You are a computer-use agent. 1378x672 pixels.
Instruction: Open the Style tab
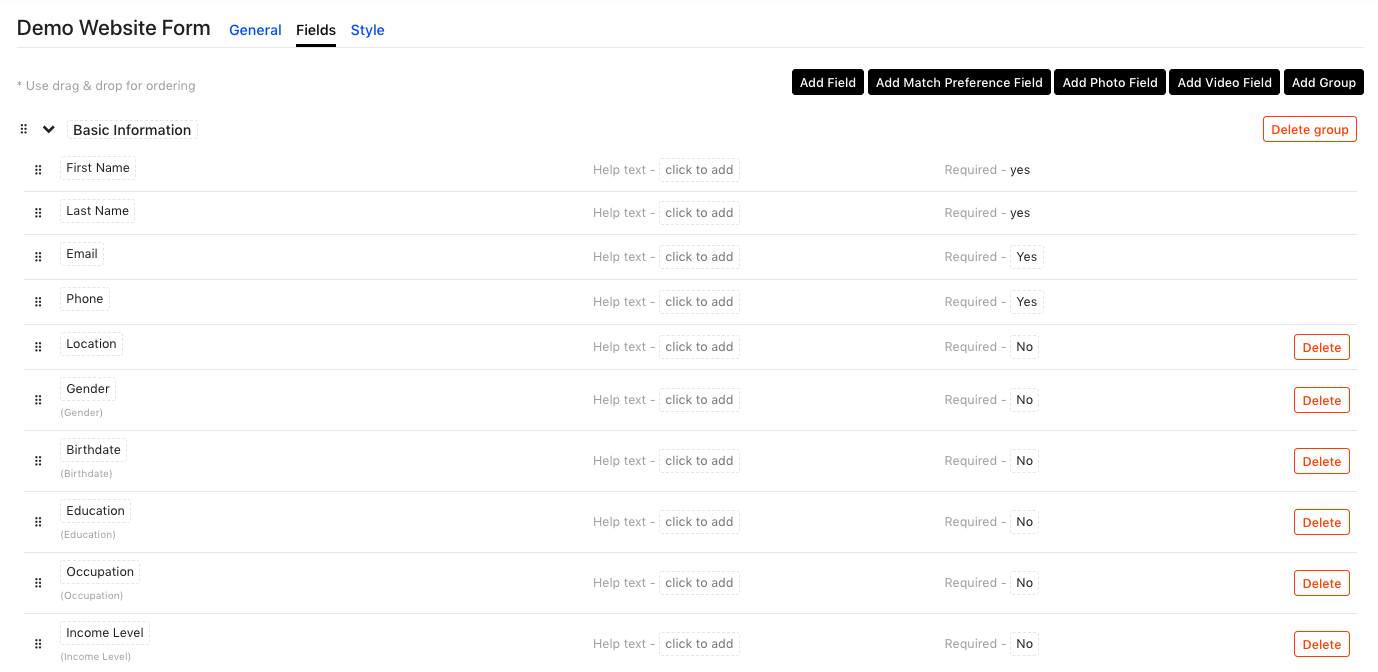click(x=367, y=30)
